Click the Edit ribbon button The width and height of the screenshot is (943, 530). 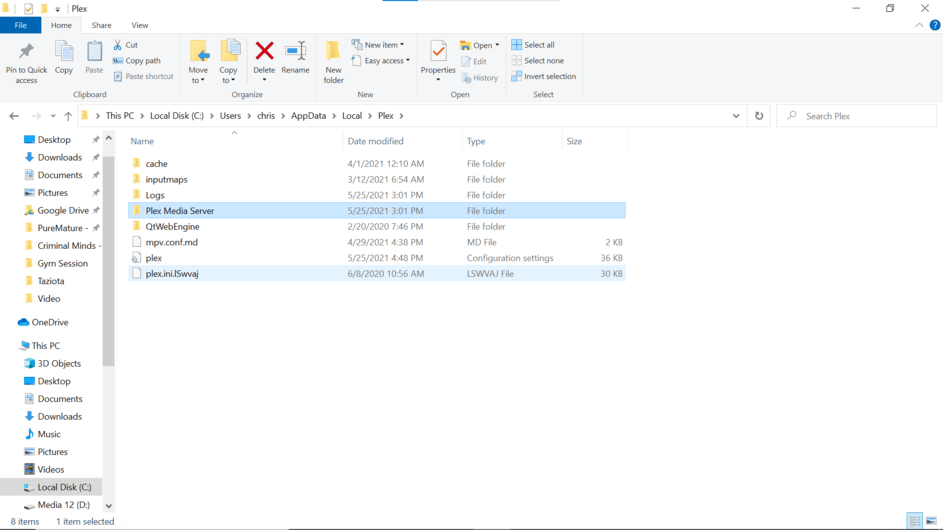click(474, 61)
